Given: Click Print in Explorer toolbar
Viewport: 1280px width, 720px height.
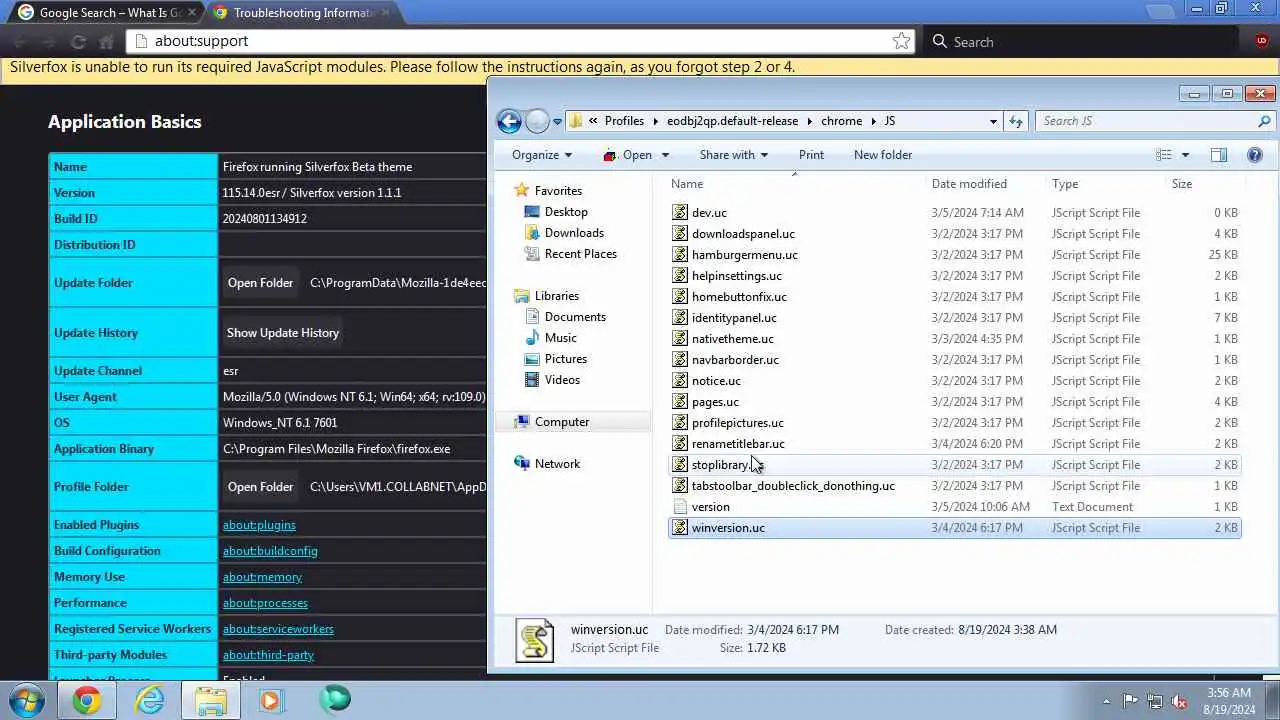Looking at the screenshot, I should click(811, 155).
